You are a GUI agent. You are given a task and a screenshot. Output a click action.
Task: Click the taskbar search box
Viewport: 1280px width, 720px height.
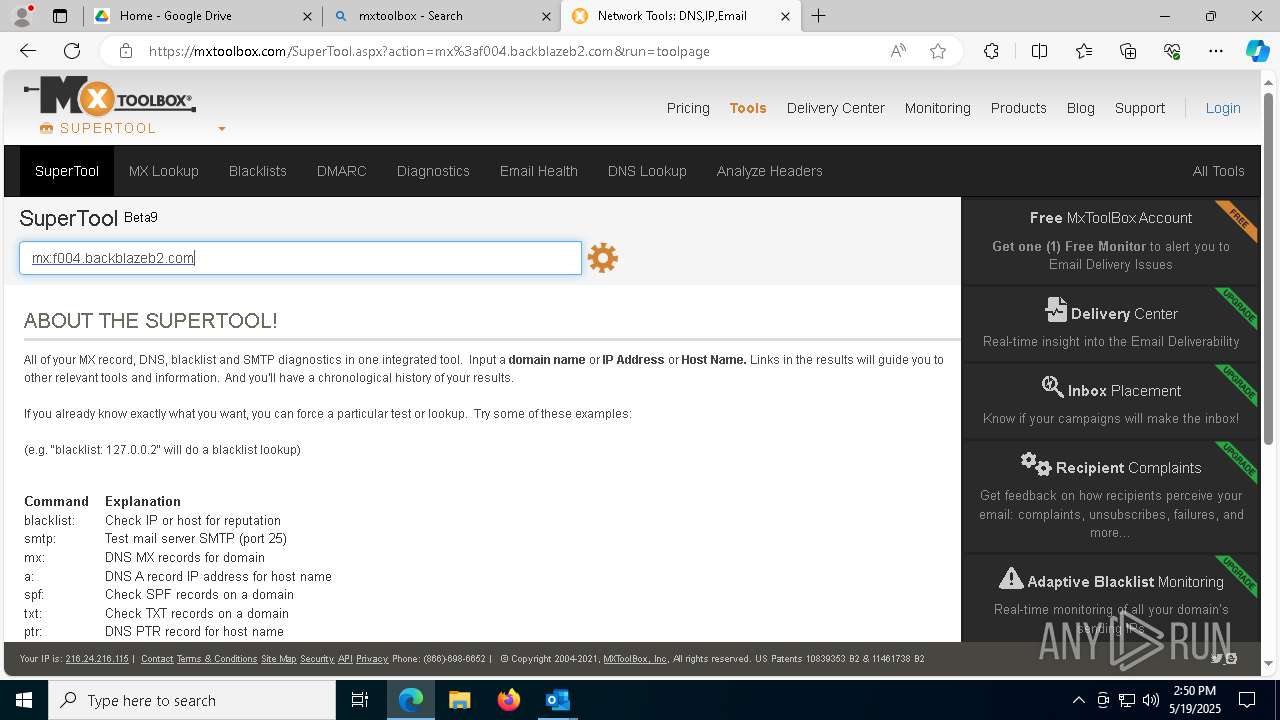[x=192, y=700]
